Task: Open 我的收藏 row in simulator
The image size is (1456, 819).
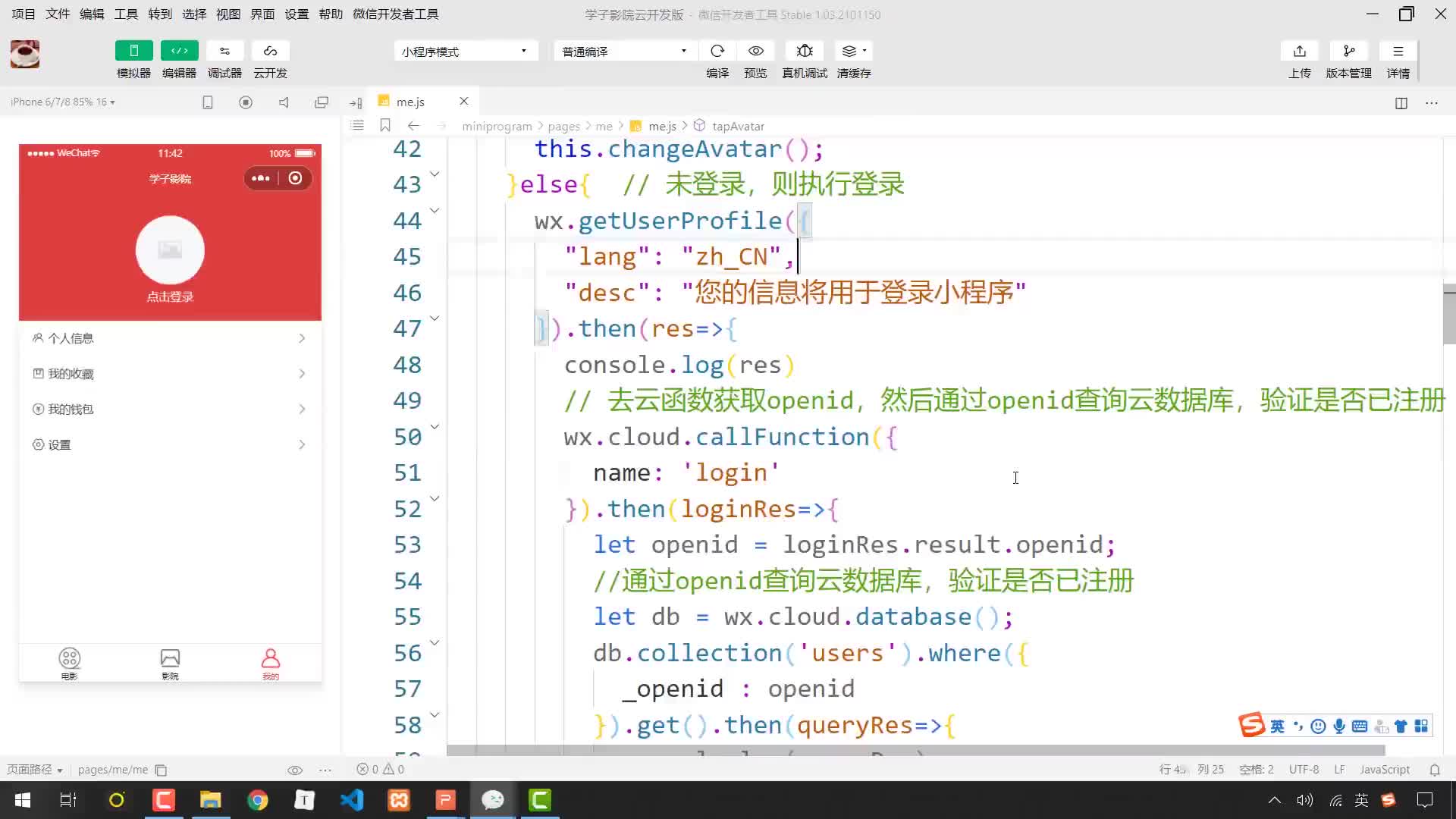Action: click(x=170, y=374)
